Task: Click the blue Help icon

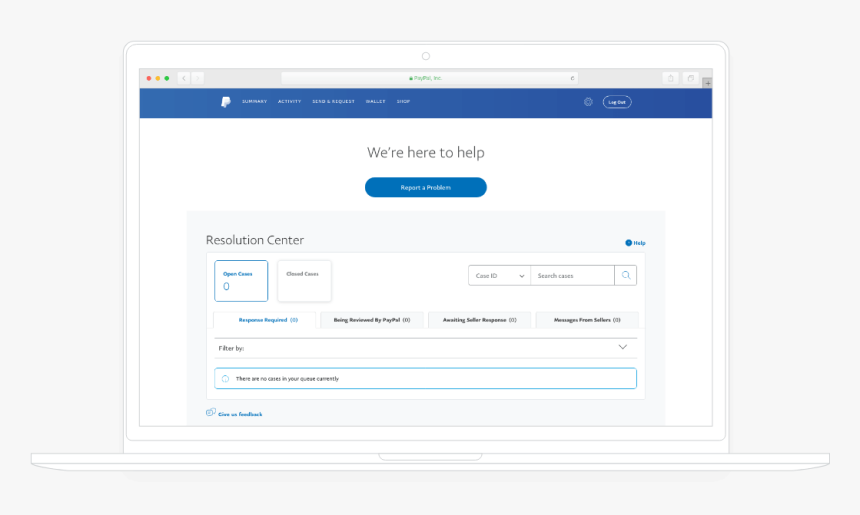Action: click(x=629, y=243)
